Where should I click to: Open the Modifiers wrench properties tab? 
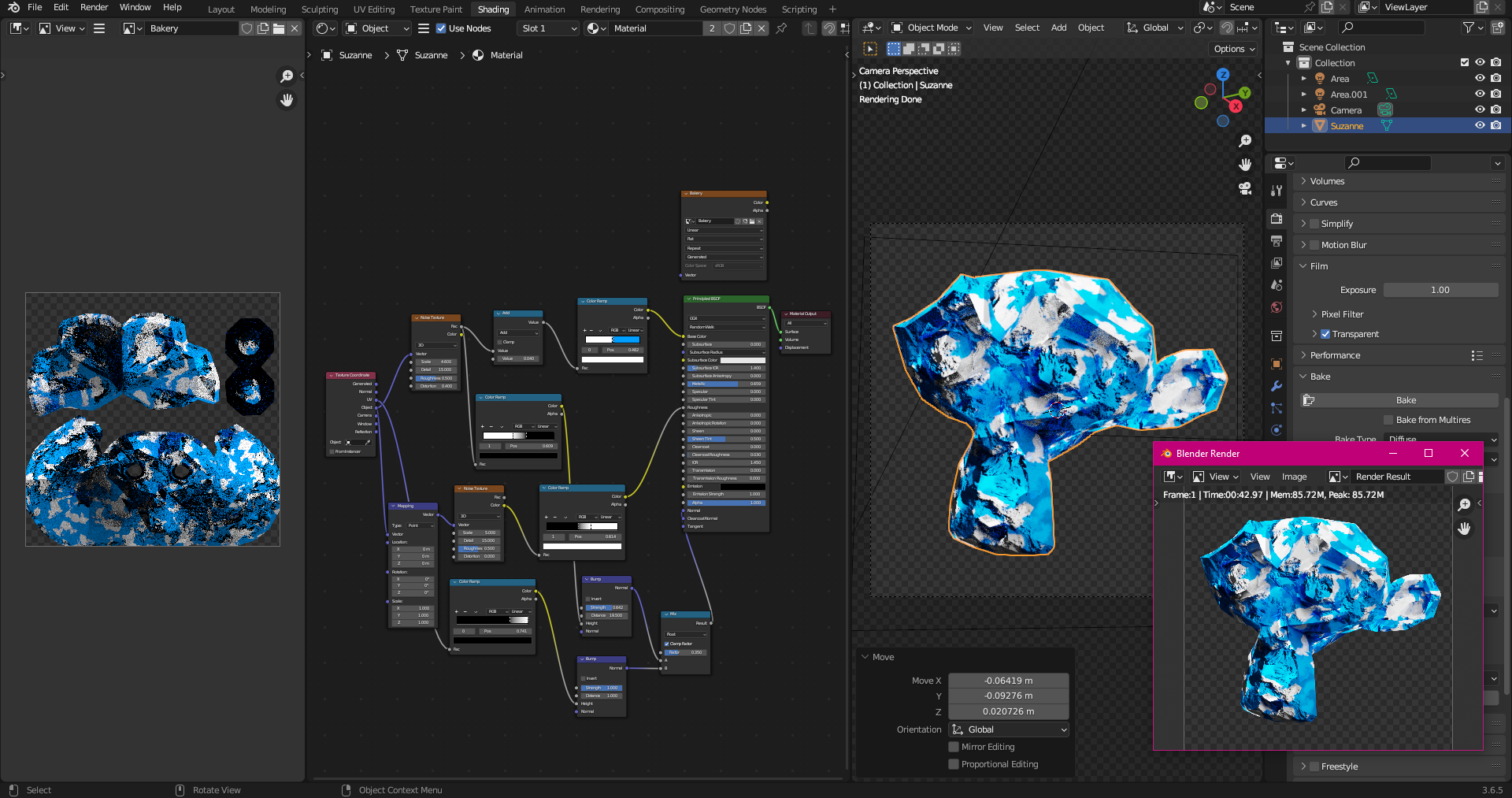pos(1277,386)
